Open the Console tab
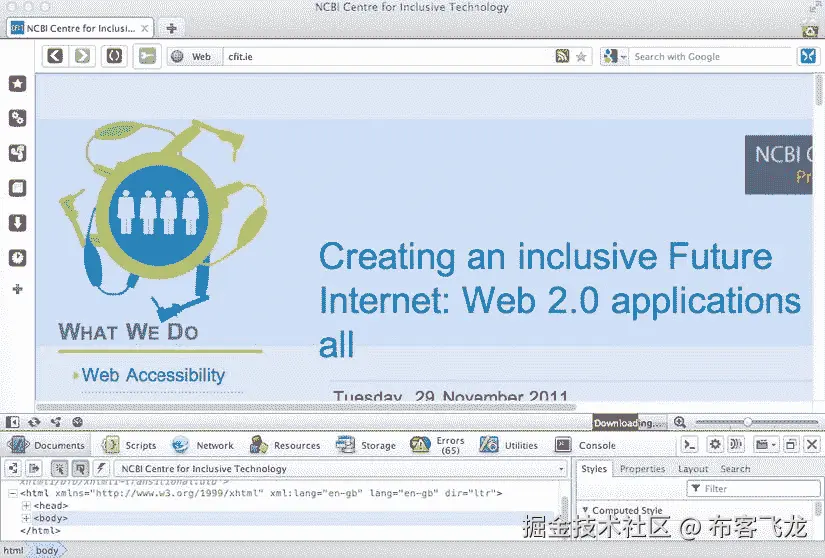Screen dimensions: 825x558 pyautogui.click(x=586, y=445)
